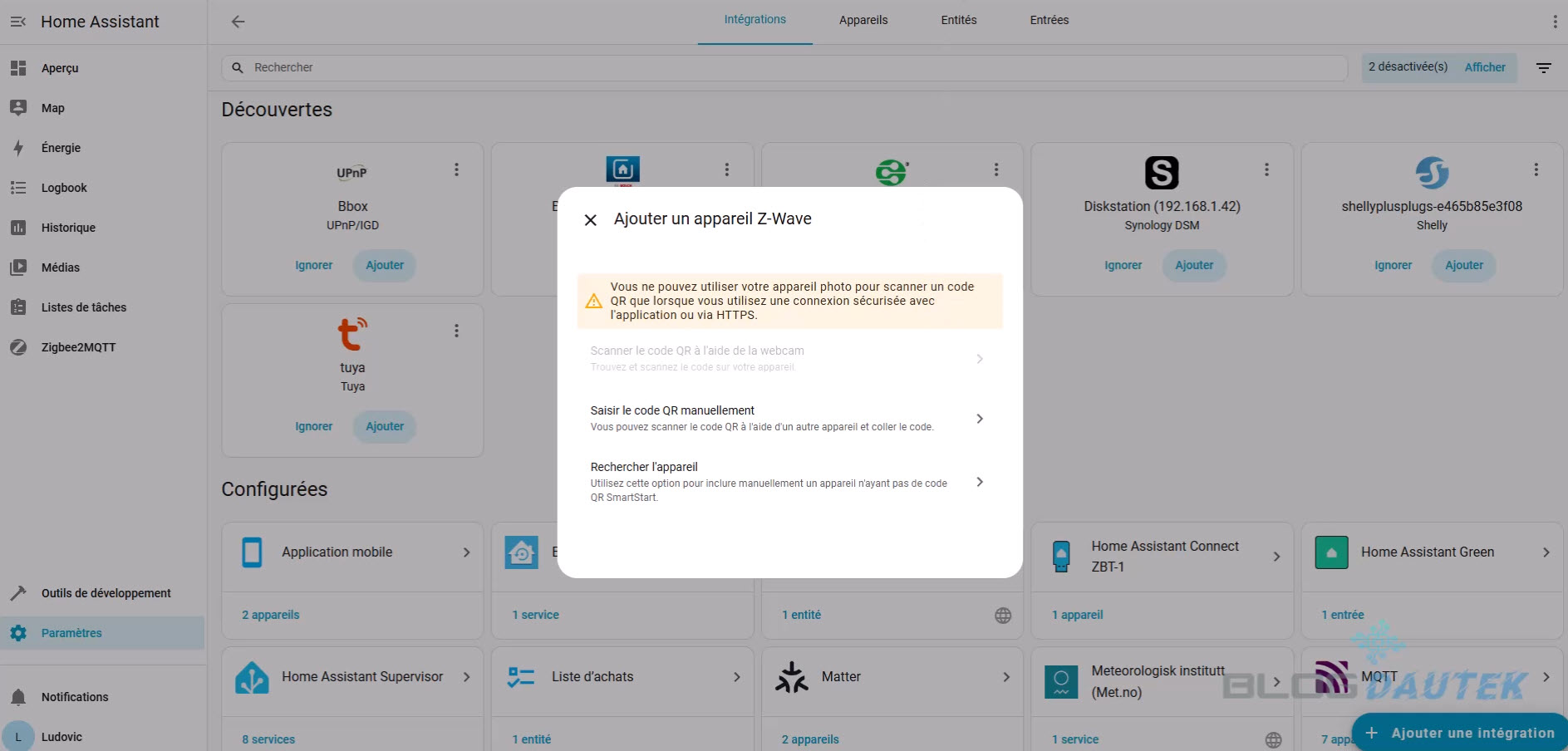The width and height of the screenshot is (1568, 751).
Task: Collapse the Home Assistant sidebar menu
Action: tap(18, 22)
